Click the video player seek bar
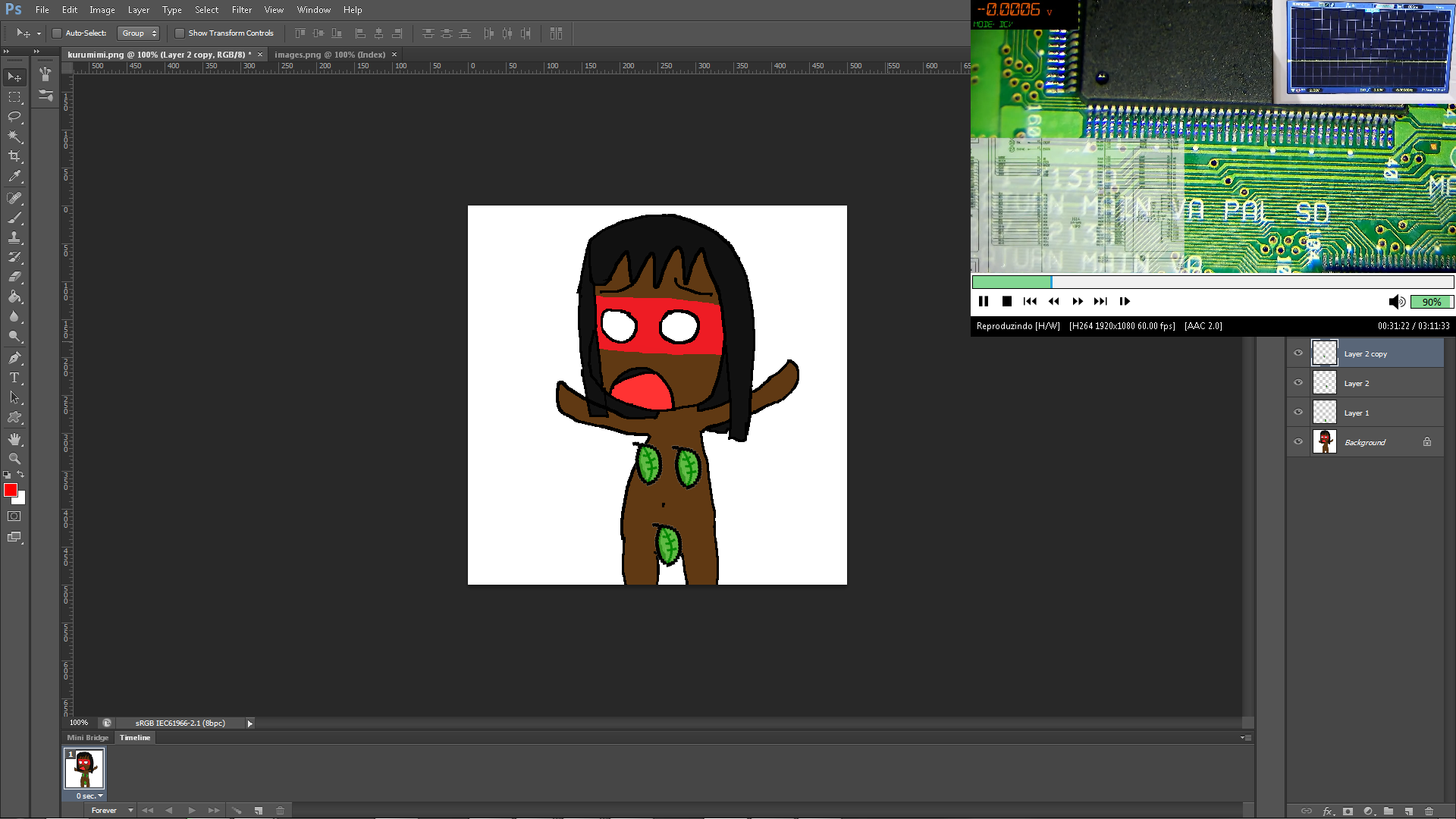This screenshot has width=1456, height=819. [1213, 282]
